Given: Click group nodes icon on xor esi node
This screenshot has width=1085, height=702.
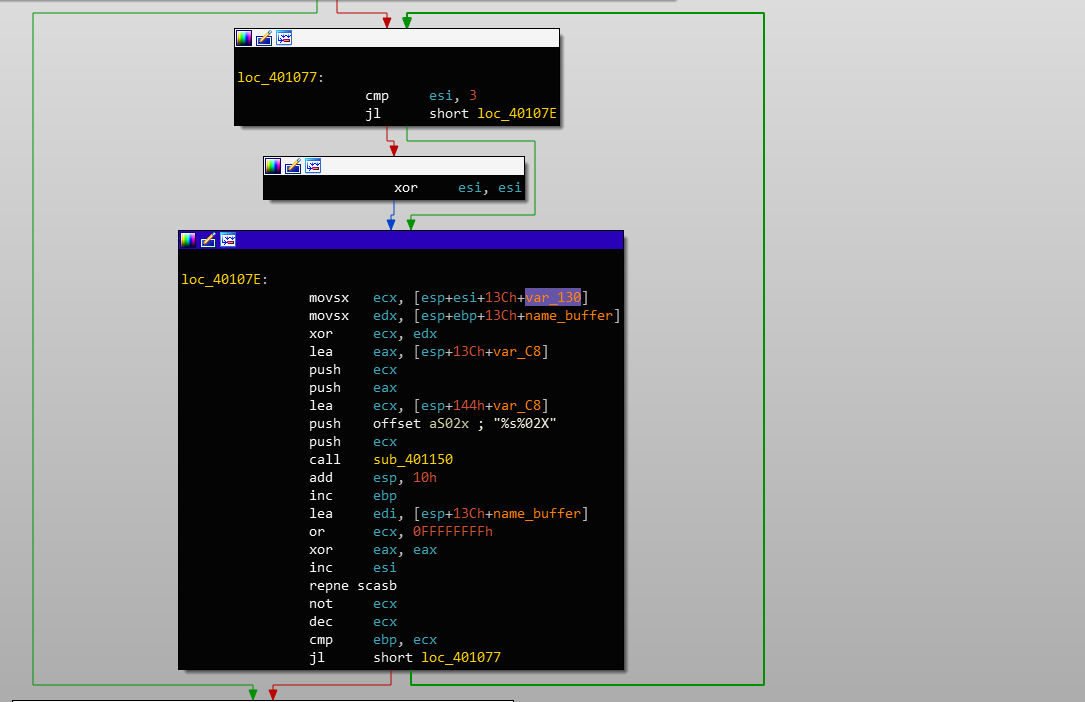Looking at the screenshot, I should (x=313, y=166).
